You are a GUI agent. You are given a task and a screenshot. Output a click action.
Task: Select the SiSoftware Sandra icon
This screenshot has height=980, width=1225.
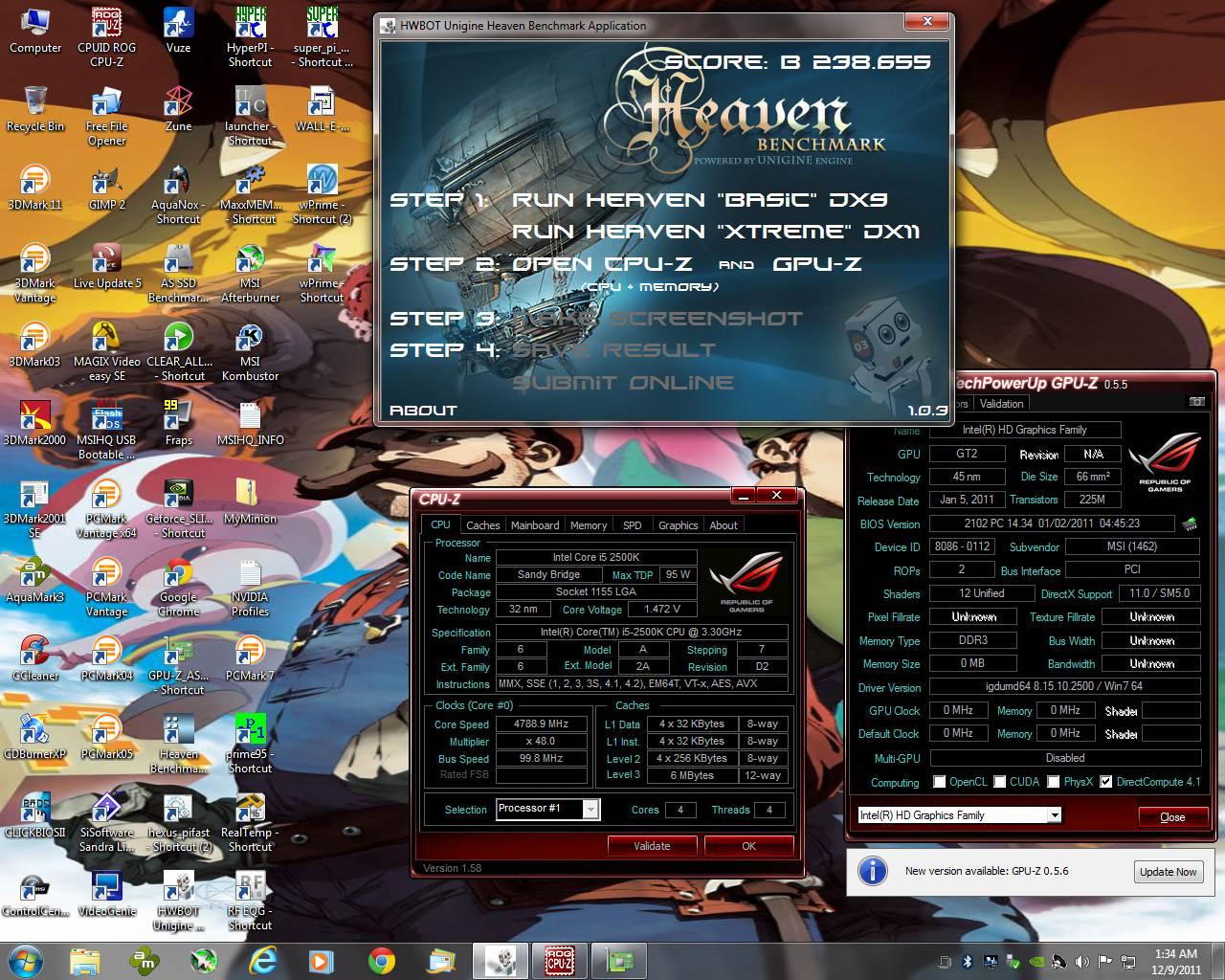[106, 823]
